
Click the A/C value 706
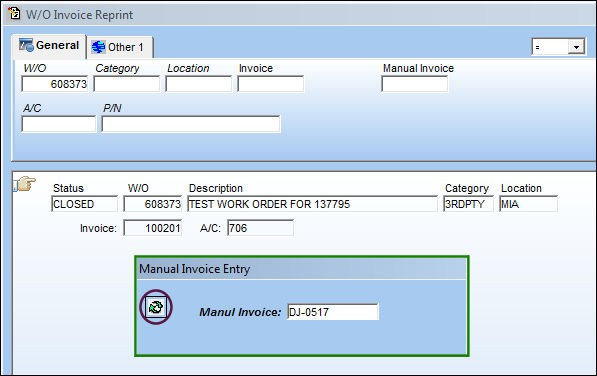coord(260,228)
